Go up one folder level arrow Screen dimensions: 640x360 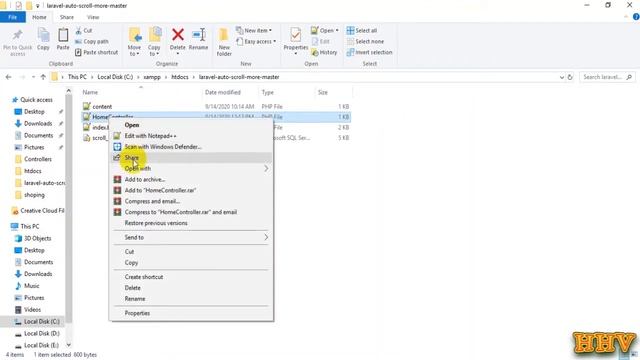point(43,77)
